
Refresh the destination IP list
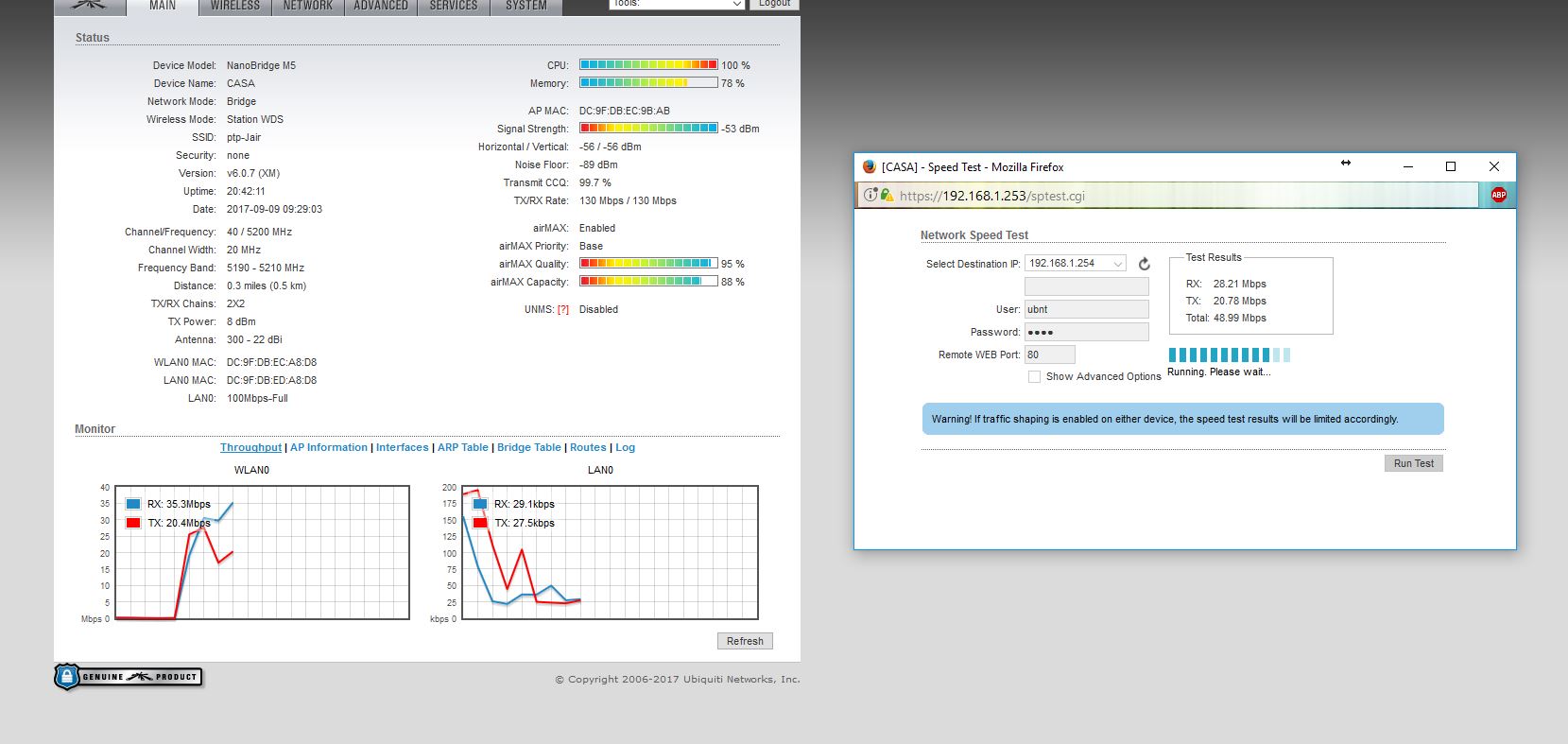(x=1144, y=264)
